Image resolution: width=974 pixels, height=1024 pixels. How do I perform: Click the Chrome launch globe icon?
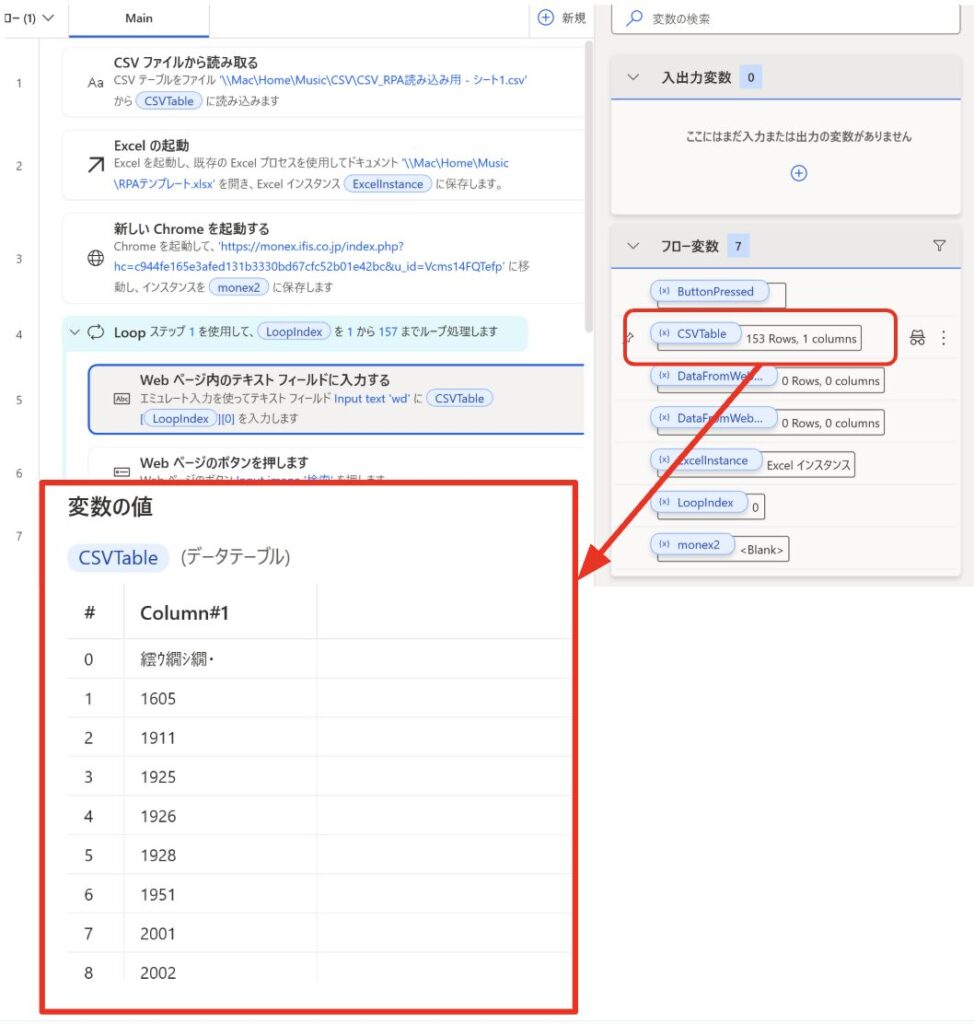(96, 258)
